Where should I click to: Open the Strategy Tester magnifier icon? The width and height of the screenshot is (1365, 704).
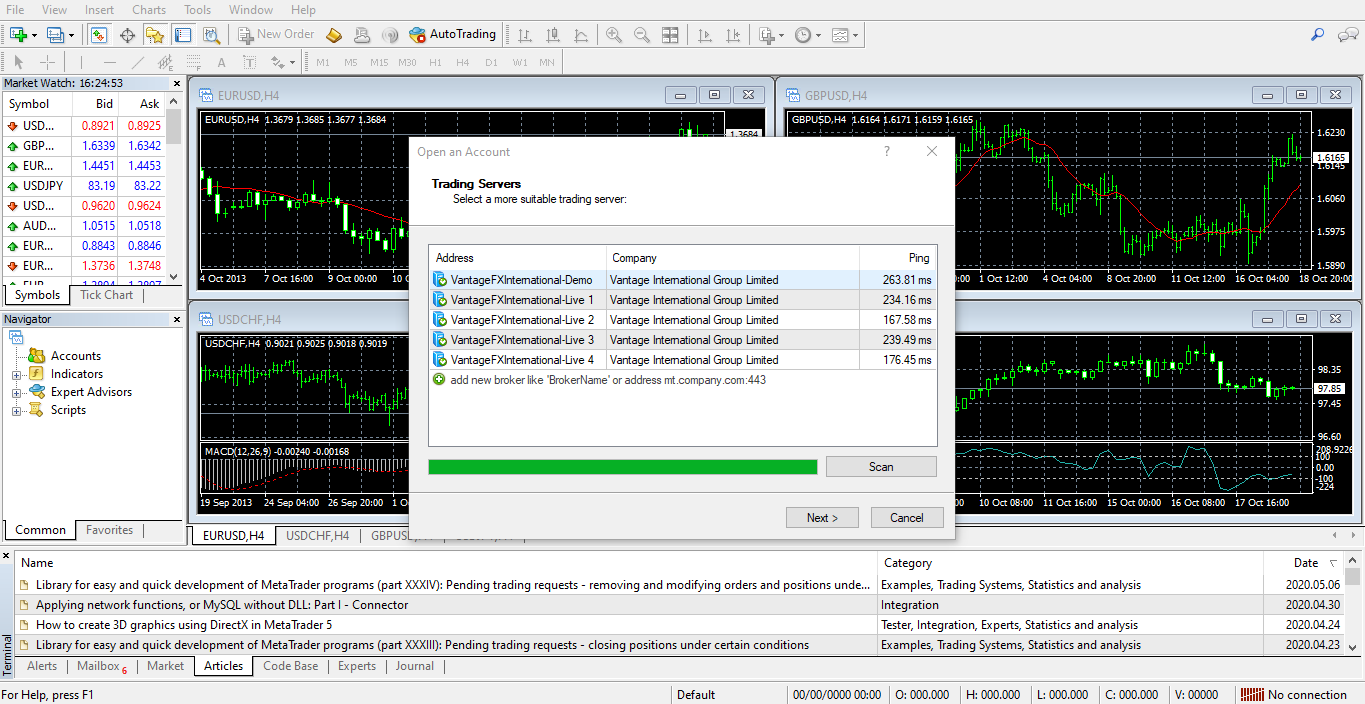click(x=211, y=35)
